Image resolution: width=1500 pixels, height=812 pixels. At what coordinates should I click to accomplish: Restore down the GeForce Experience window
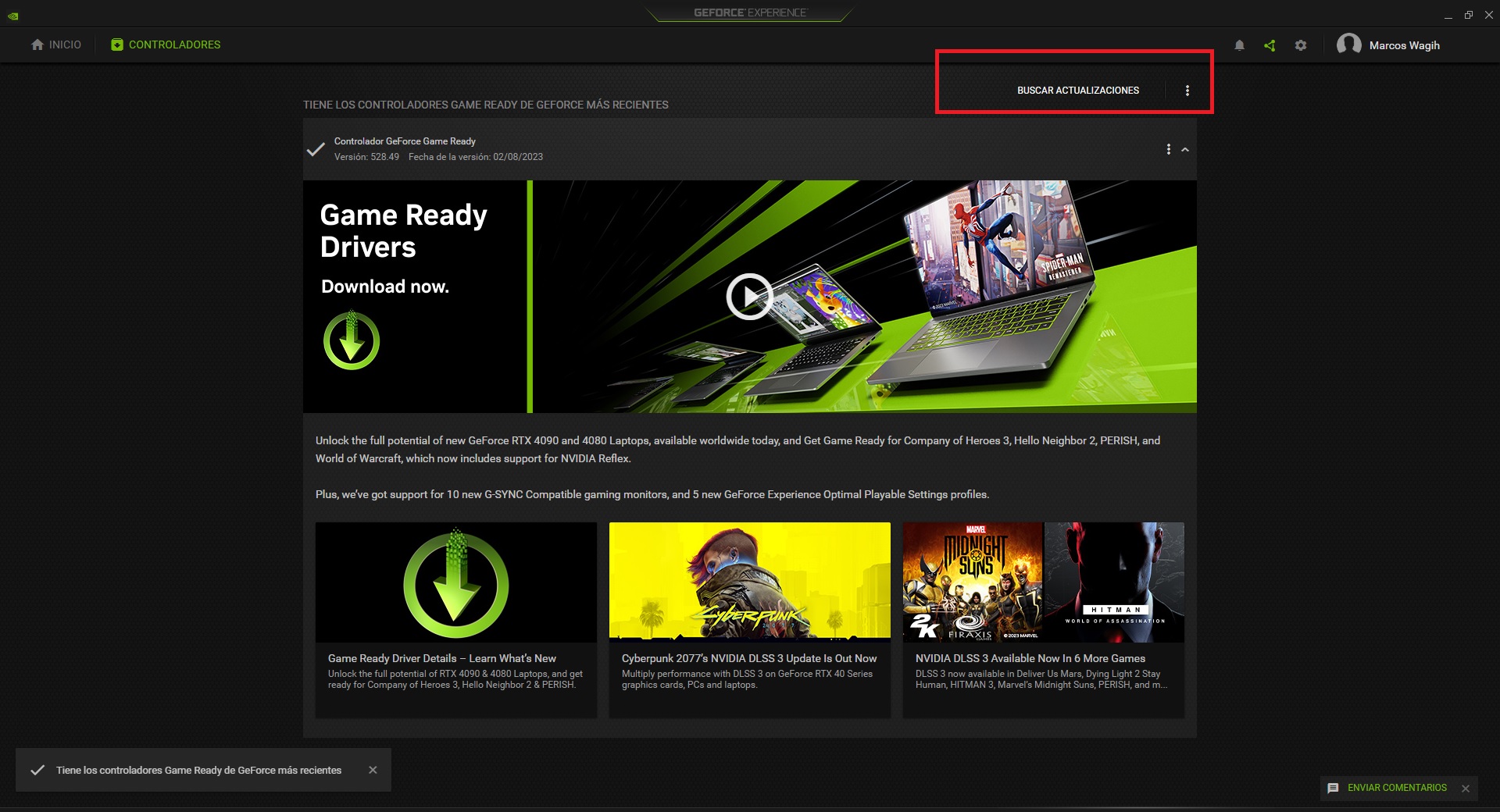click(1469, 15)
